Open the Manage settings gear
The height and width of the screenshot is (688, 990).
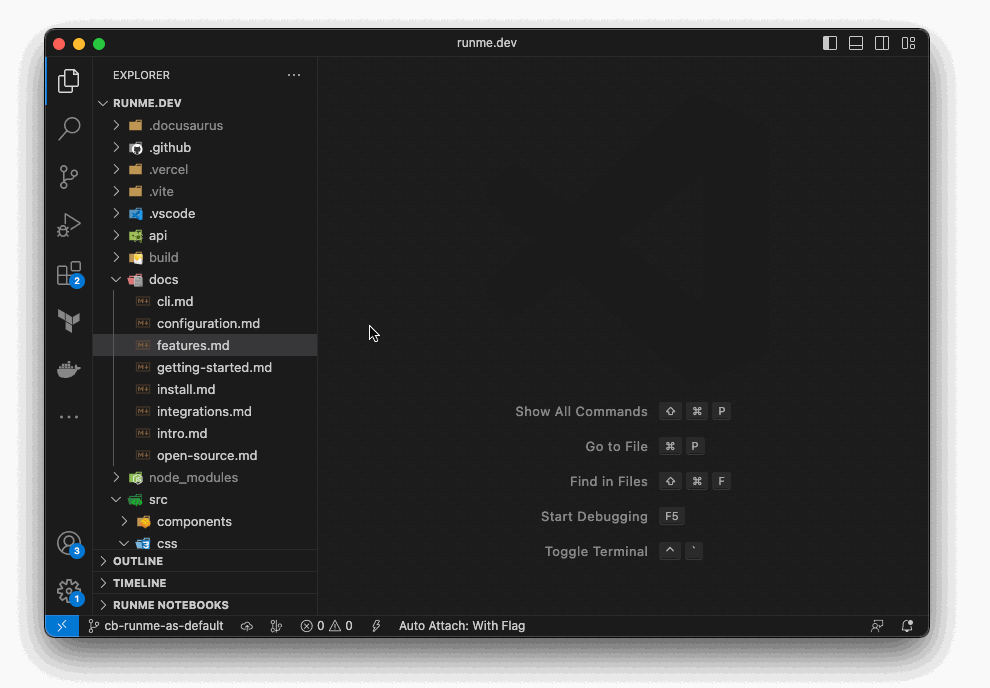pos(68,590)
